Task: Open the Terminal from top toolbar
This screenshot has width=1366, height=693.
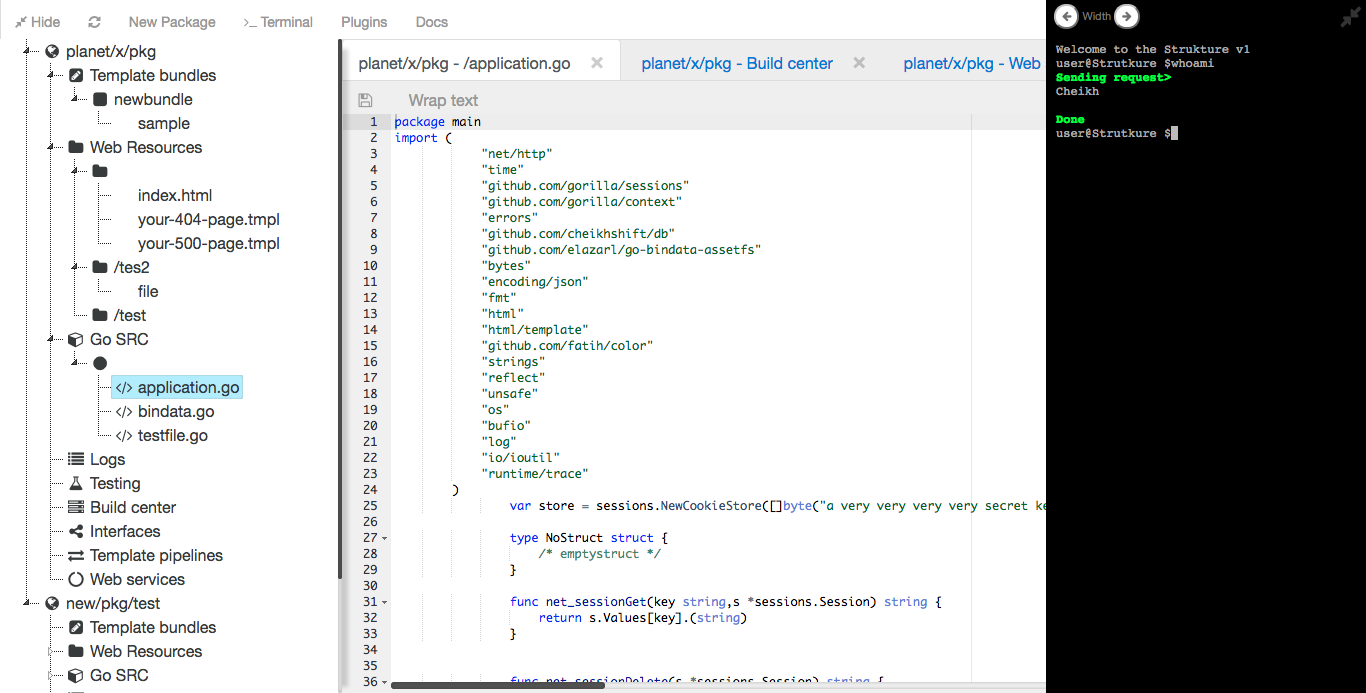Action: point(278,22)
